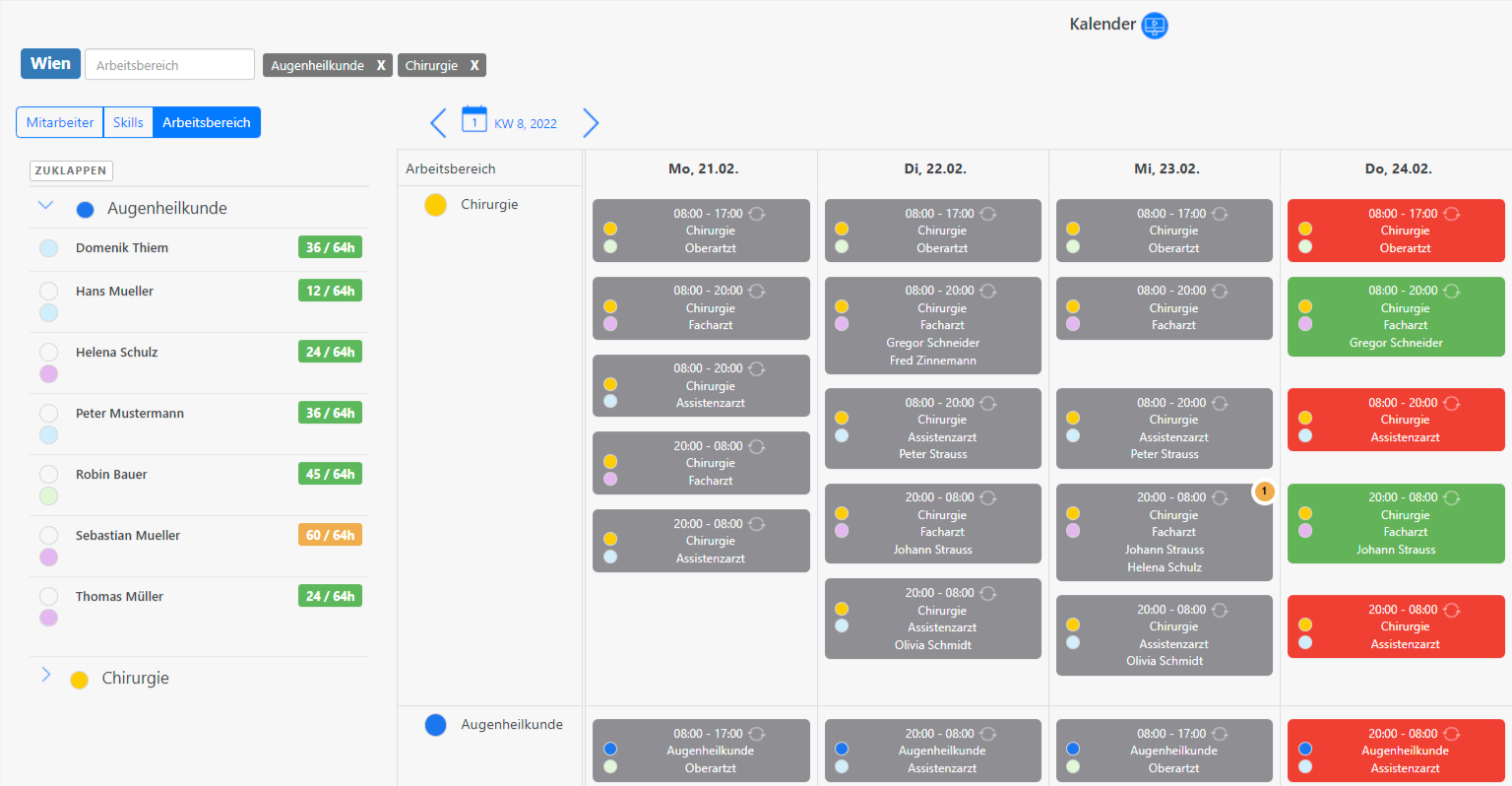Remove the Chirurgie filter tag

pos(474,66)
